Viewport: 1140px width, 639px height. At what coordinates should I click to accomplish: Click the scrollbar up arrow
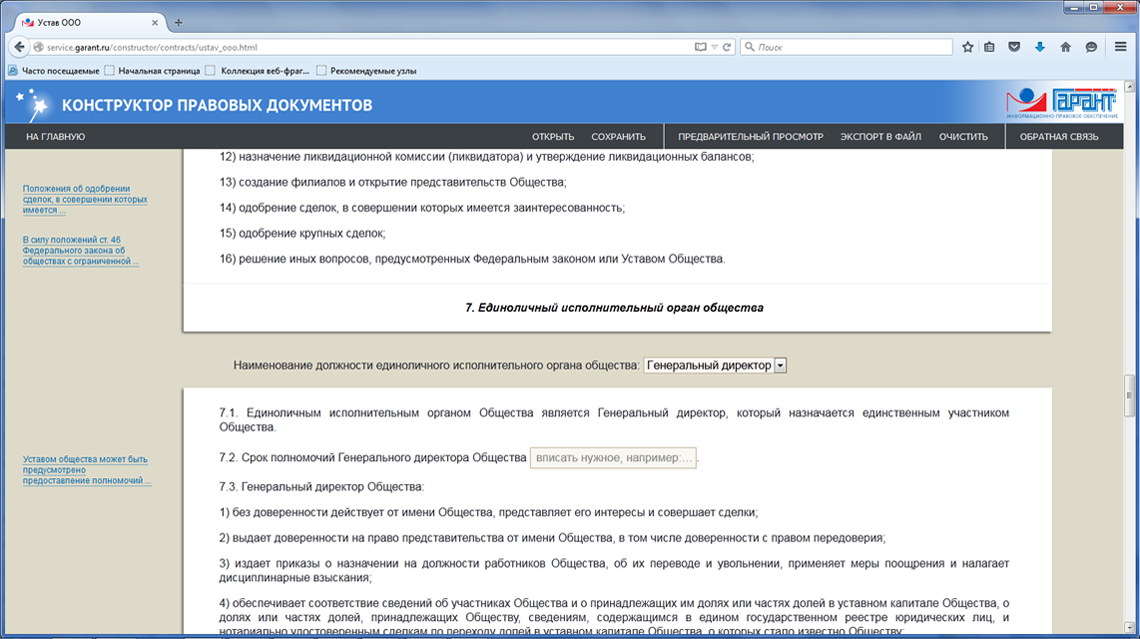click(1129, 87)
